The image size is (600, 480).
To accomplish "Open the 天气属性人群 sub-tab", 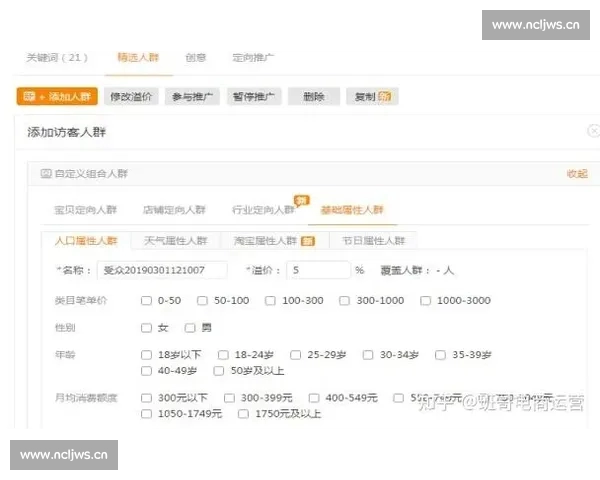I will click(x=175, y=241).
